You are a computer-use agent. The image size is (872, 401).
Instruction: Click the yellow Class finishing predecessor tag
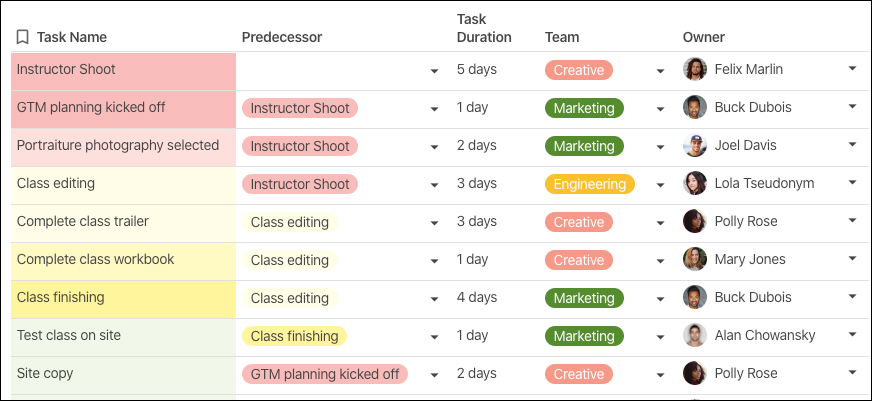294,336
